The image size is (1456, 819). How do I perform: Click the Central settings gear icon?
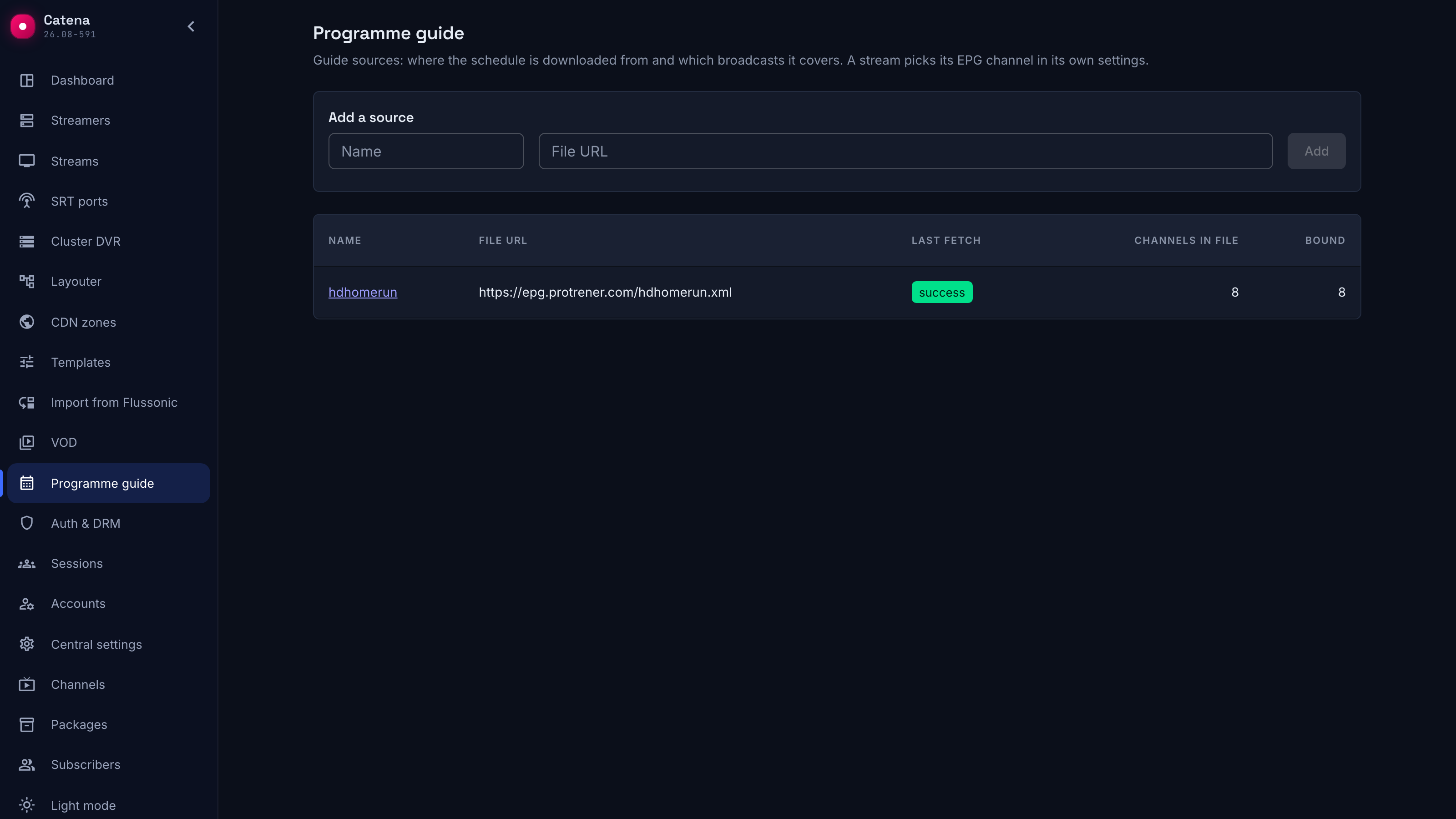point(26,644)
